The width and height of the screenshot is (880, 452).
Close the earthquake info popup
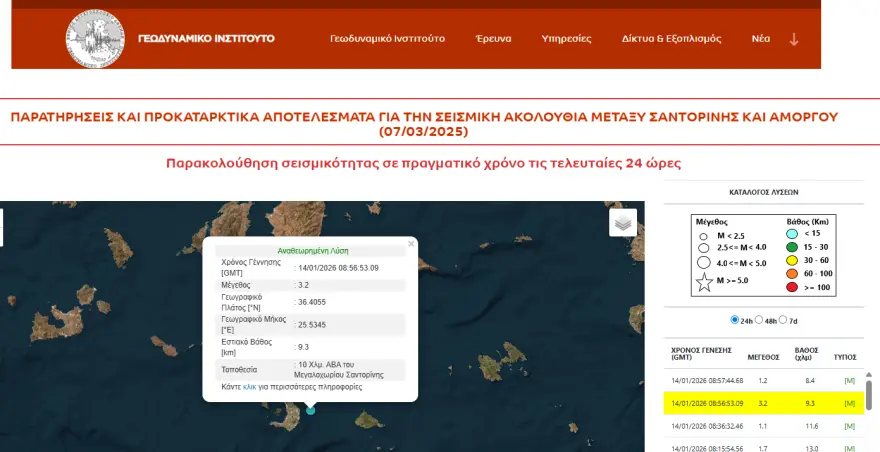pos(411,243)
